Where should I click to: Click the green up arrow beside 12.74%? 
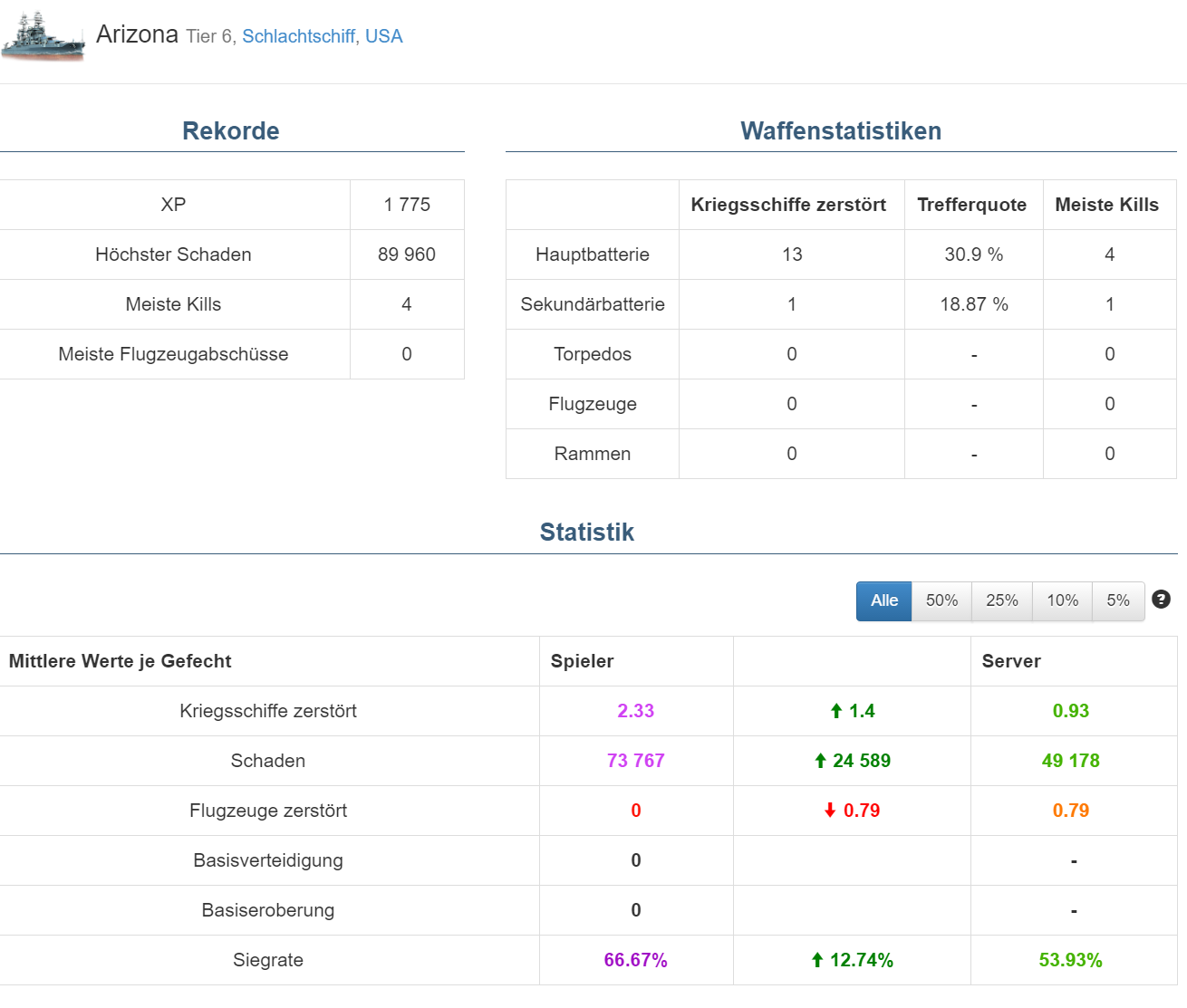(x=817, y=961)
